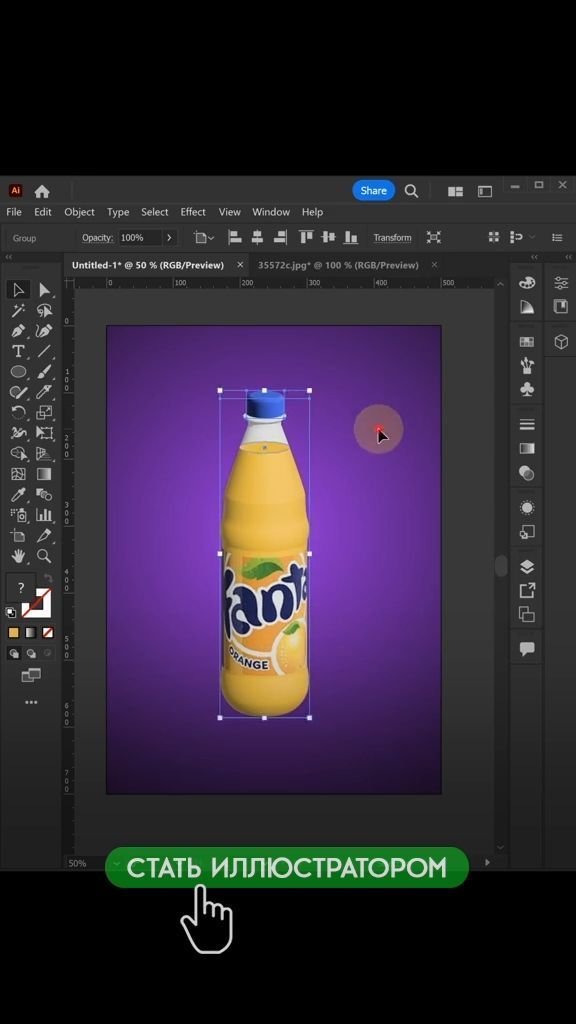Open the File menu

(x=14, y=212)
